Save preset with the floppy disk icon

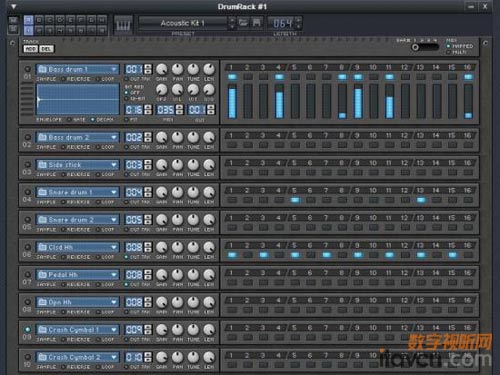[256, 23]
